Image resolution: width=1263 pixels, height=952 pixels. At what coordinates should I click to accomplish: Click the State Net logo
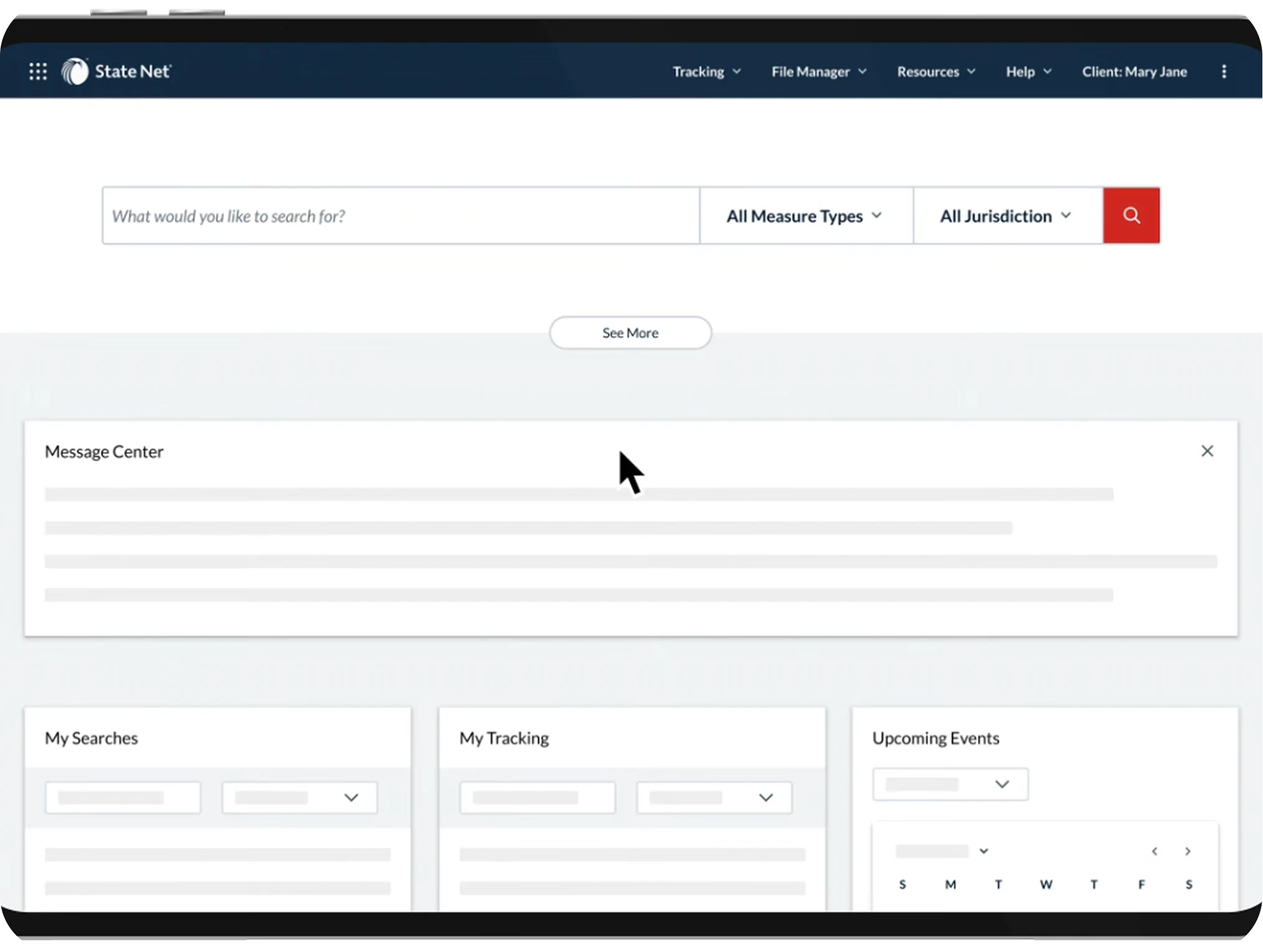tap(117, 72)
